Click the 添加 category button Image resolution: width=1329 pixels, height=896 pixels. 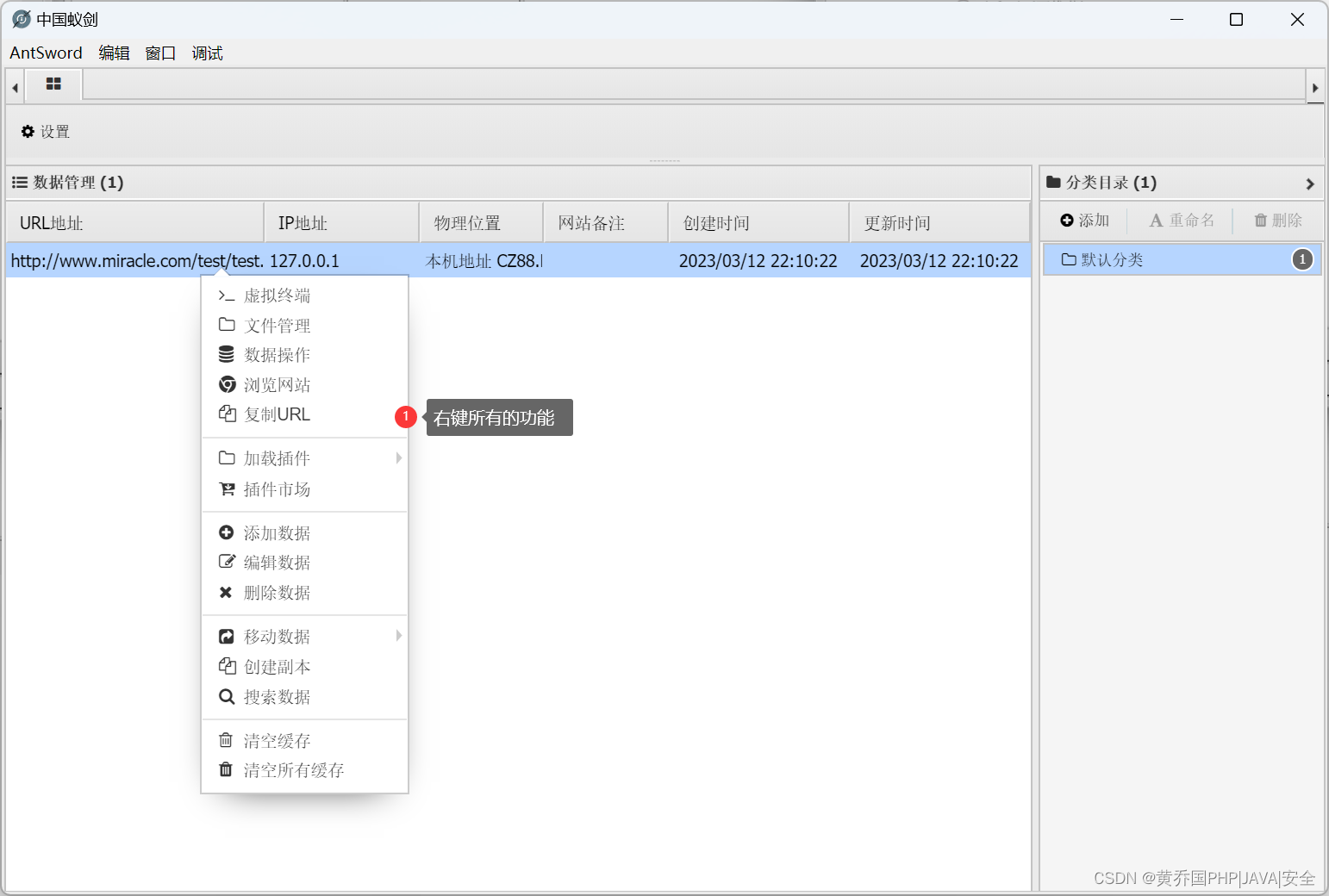(x=1084, y=221)
